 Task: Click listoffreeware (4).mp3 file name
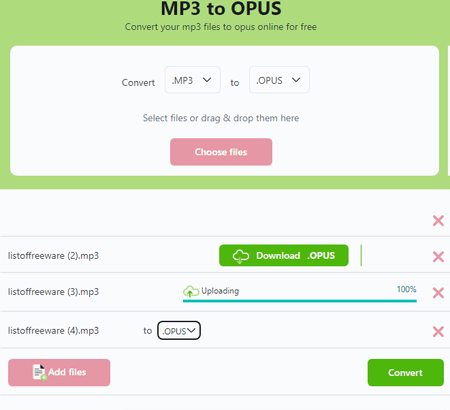click(53, 331)
